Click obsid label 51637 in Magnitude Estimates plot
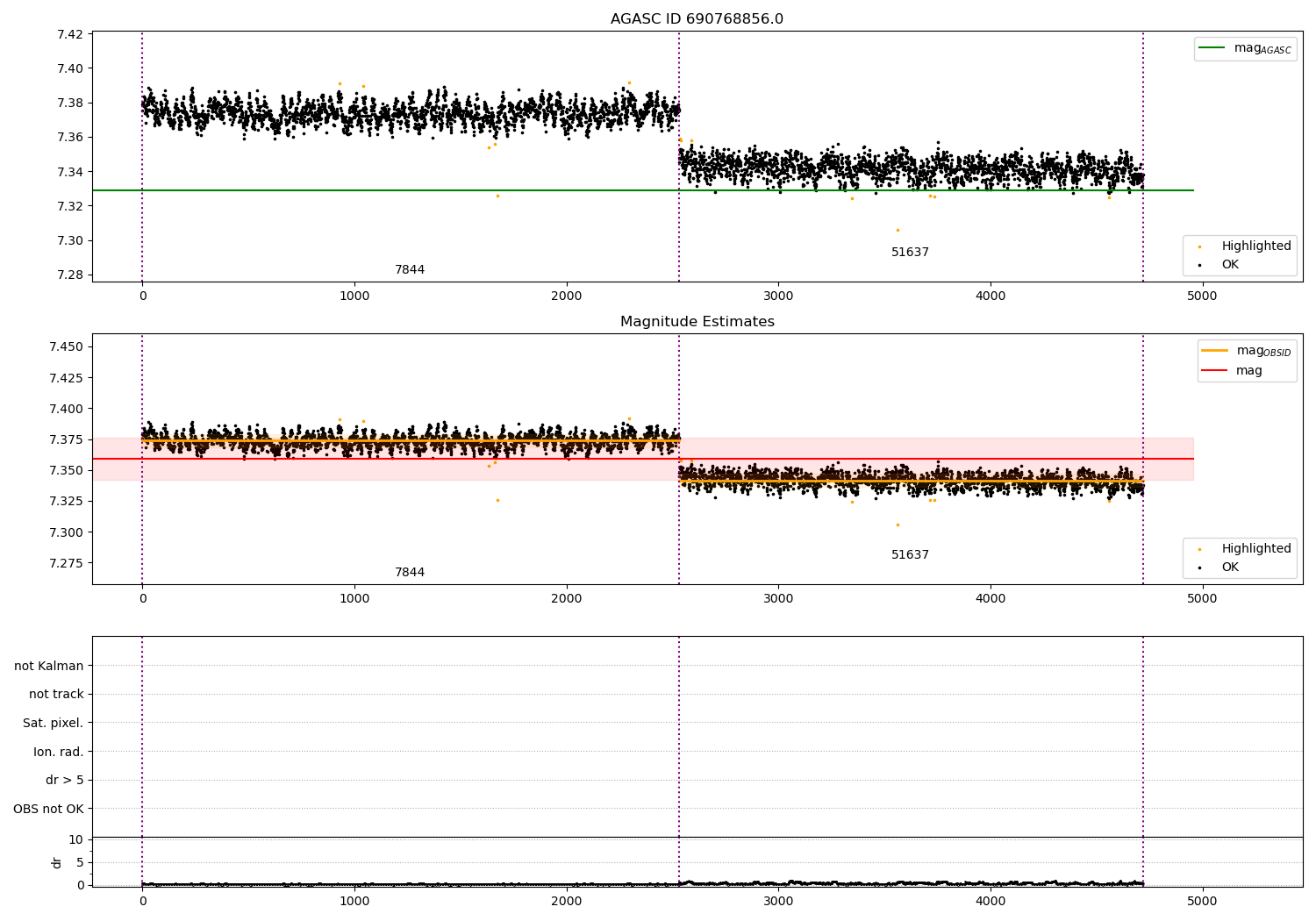The width and height of the screenshot is (1316, 921). click(x=910, y=555)
